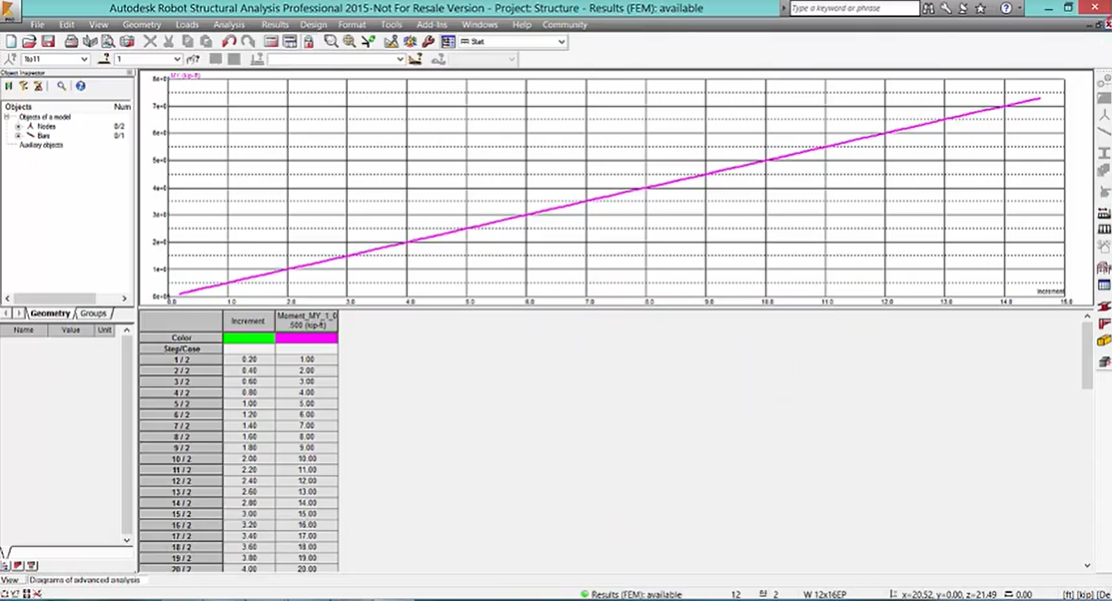Switch to the Groups tab

pyautogui.click(x=94, y=314)
